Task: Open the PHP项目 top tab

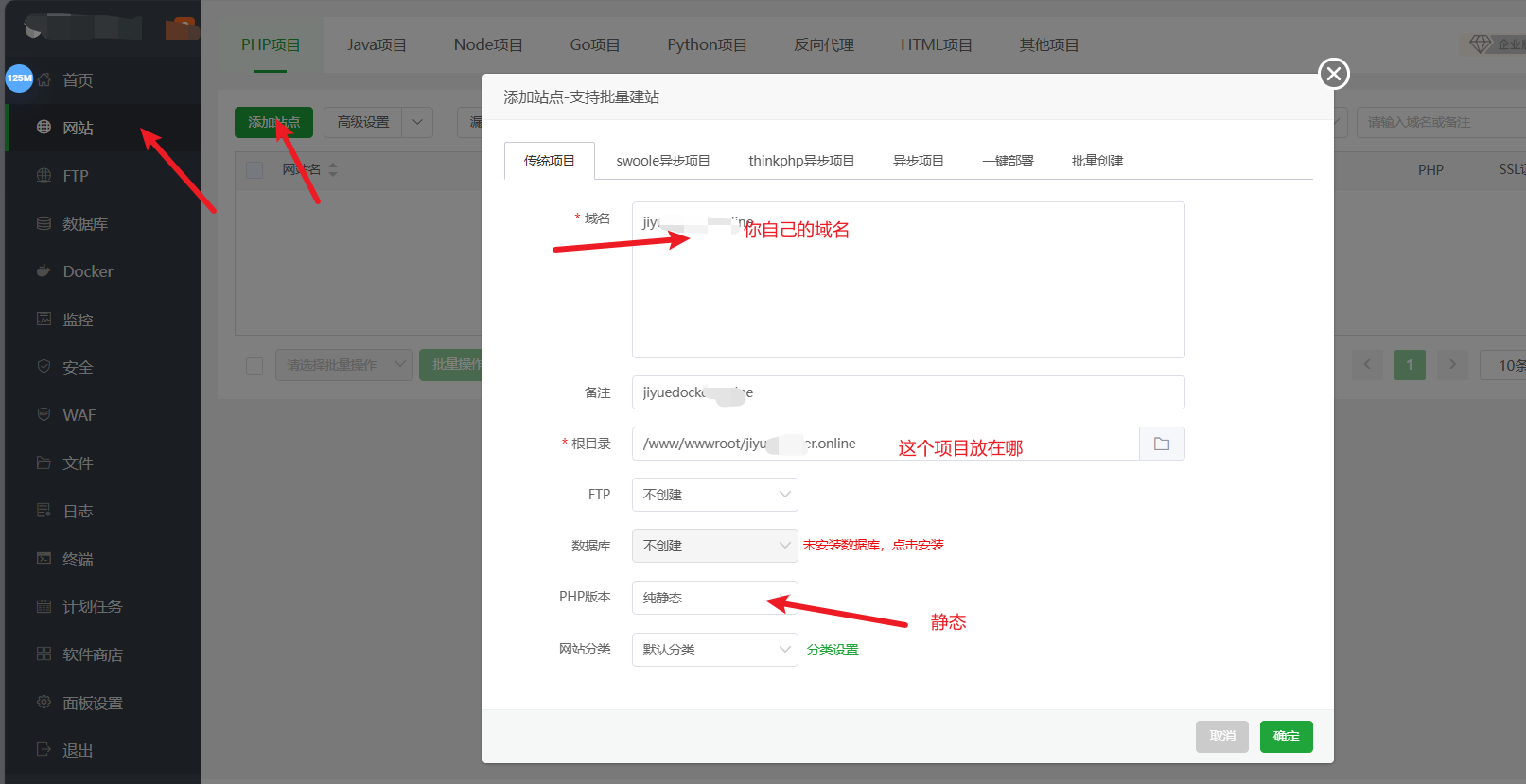Action: [x=271, y=44]
